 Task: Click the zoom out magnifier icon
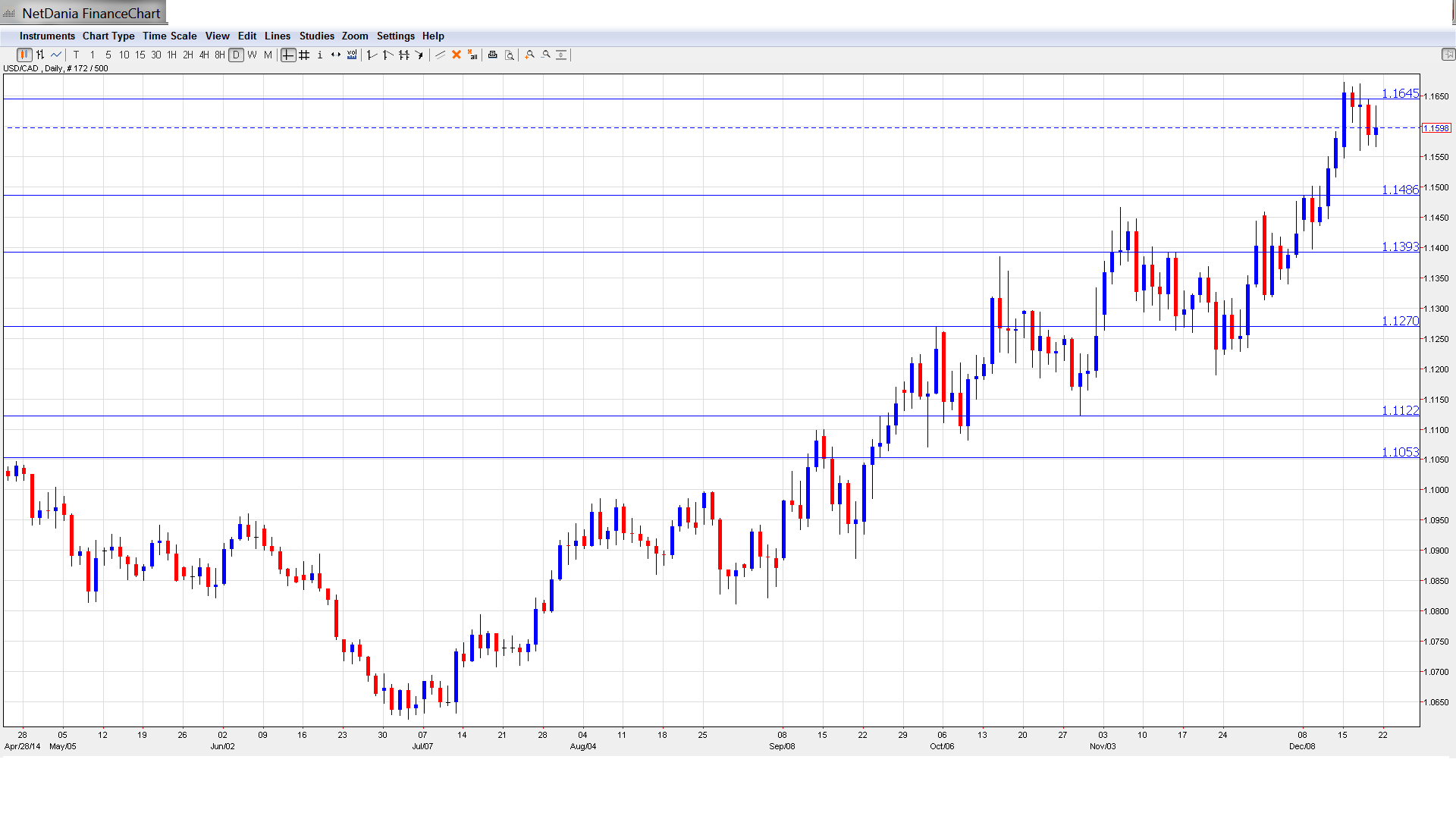coord(546,55)
